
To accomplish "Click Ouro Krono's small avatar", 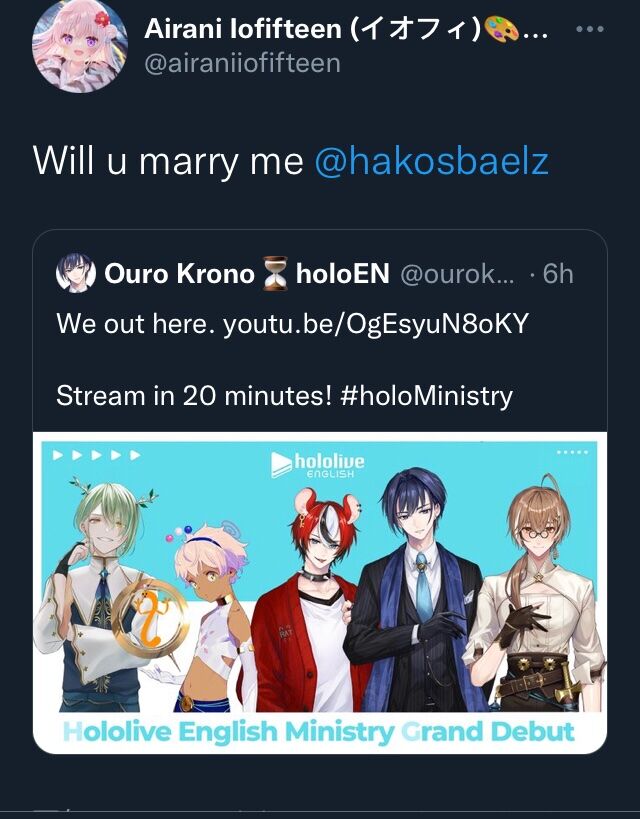I will (76, 273).
